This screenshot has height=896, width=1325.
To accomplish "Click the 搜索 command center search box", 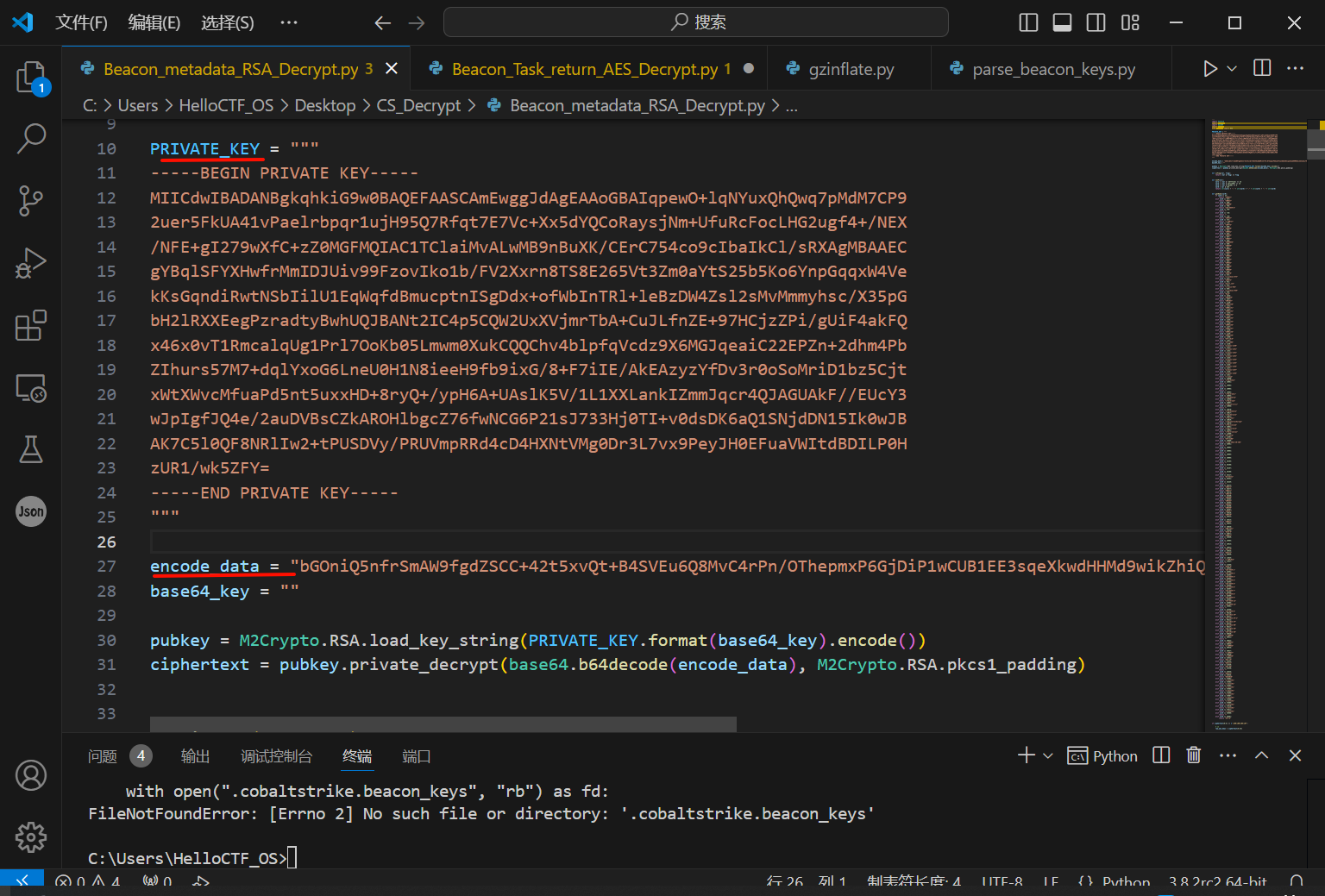I will coord(695,22).
